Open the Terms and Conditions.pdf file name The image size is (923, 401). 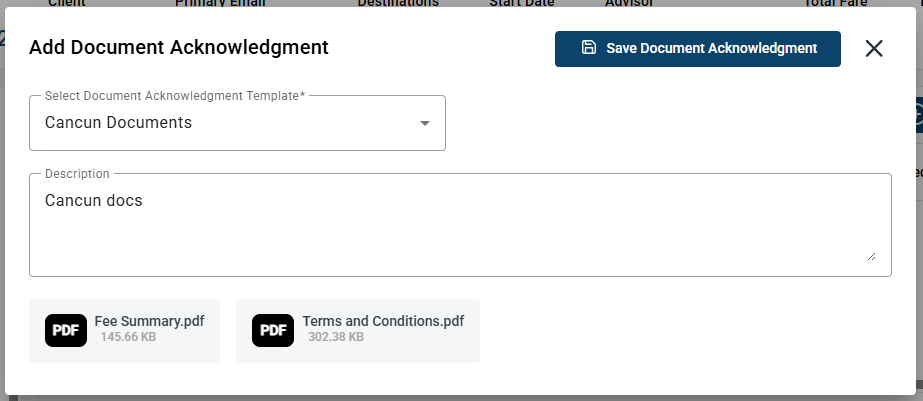[x=383, y=322]
